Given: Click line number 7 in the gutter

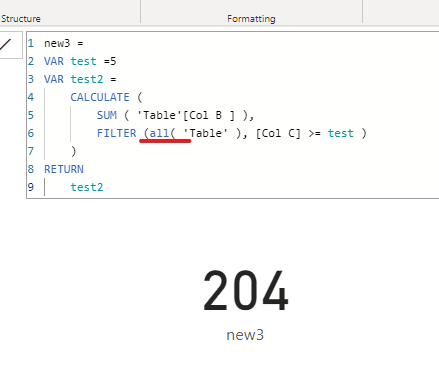Looking at the screenshot, I should coord(31,151).
